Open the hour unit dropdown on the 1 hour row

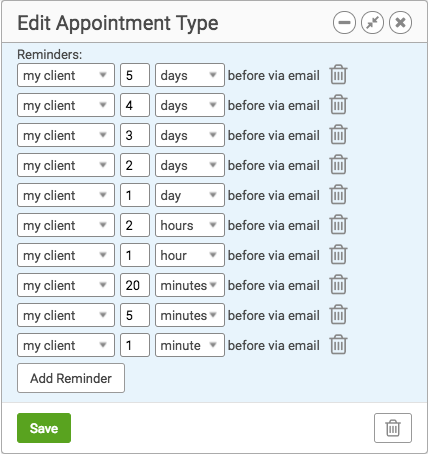[190, 255]
